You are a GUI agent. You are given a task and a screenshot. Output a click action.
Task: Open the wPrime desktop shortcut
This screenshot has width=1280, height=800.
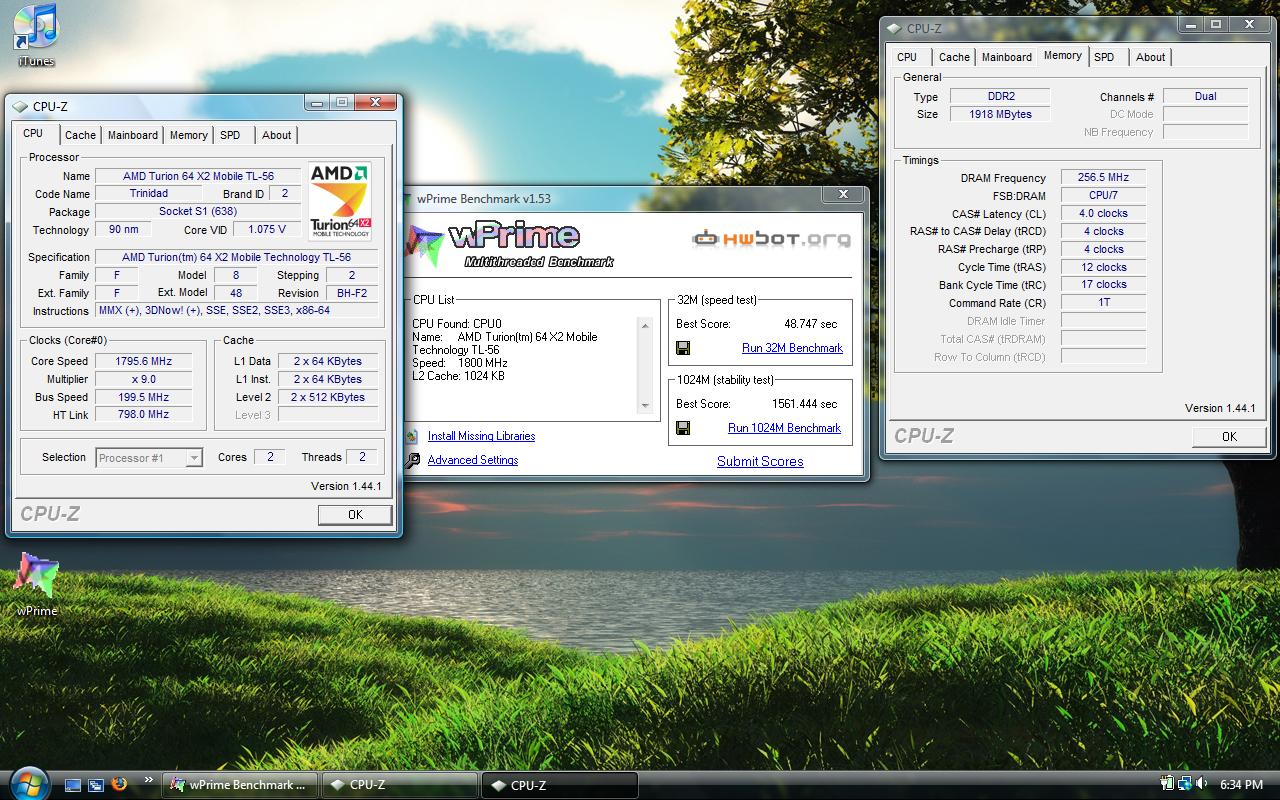point(36,585)
